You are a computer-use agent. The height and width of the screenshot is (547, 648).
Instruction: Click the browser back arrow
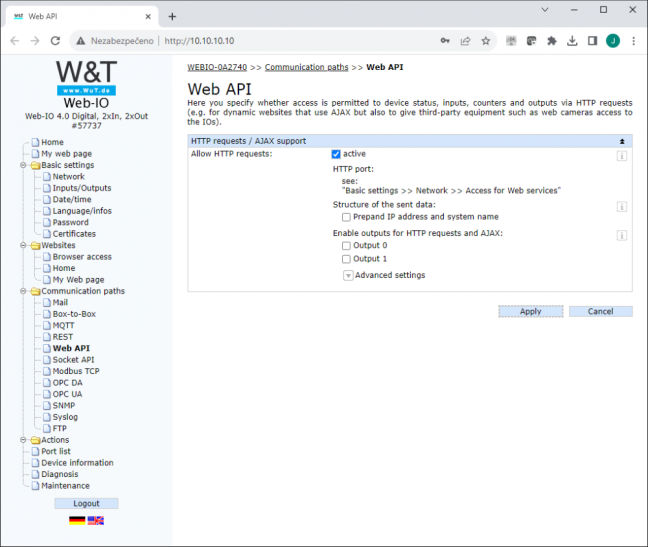coord(14,41)
